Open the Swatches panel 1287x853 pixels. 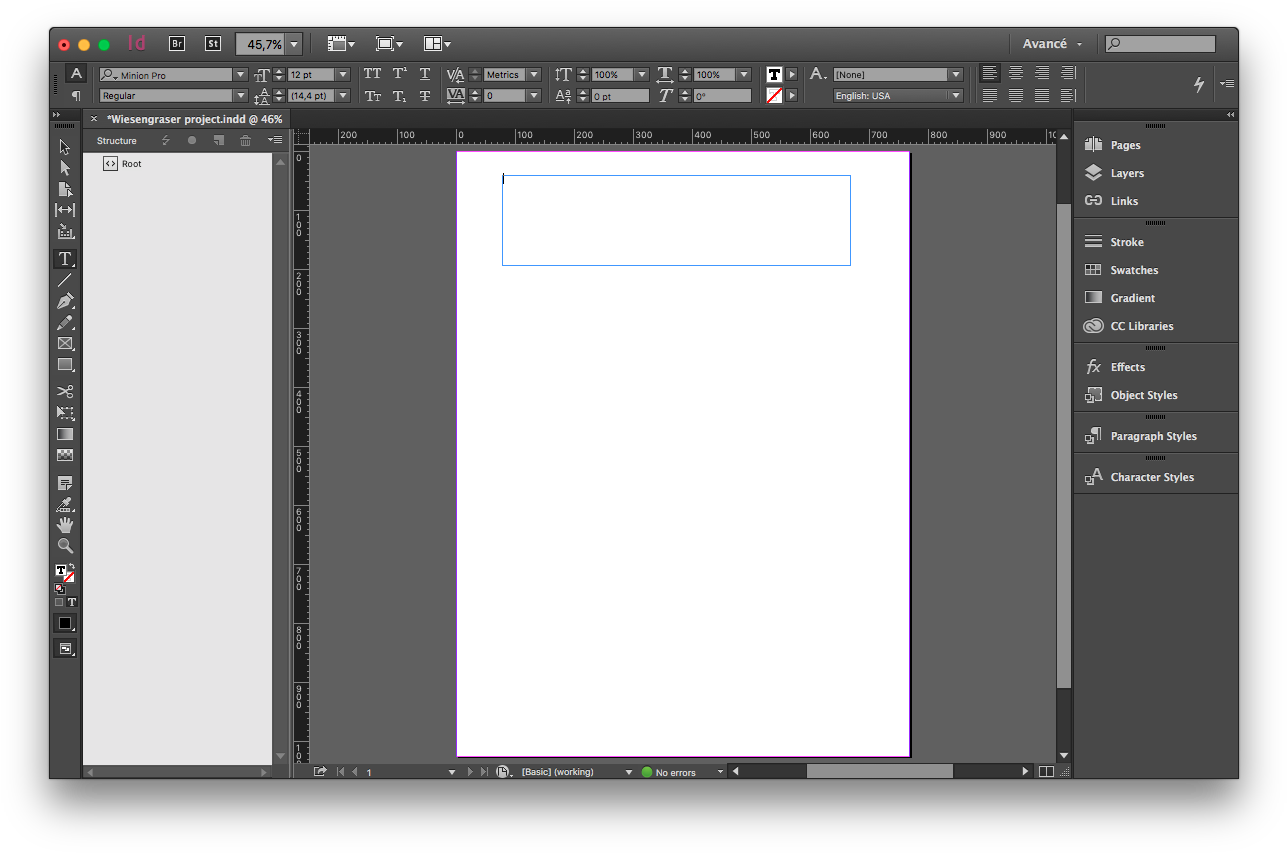[x=1133, y=269]
